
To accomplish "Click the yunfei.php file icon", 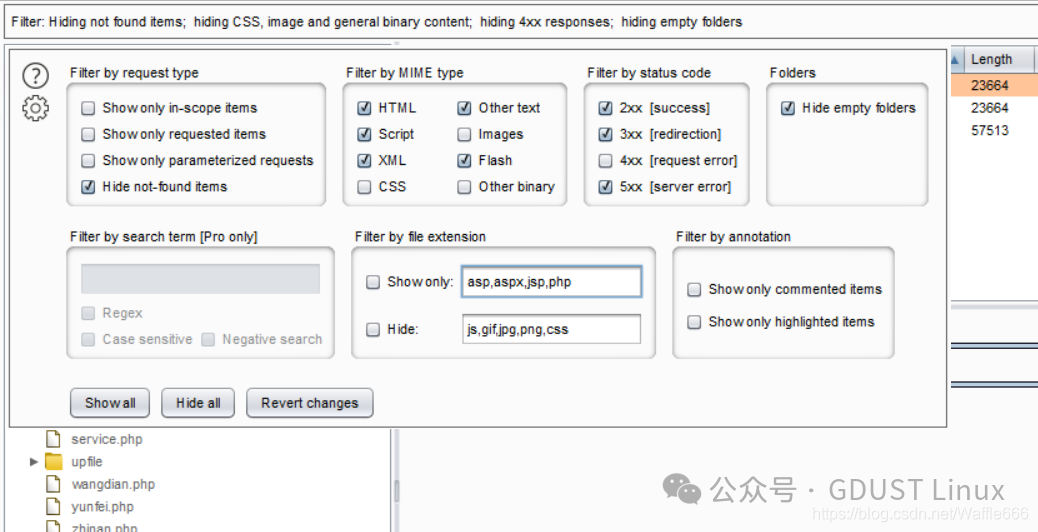I will pos(54,507).
